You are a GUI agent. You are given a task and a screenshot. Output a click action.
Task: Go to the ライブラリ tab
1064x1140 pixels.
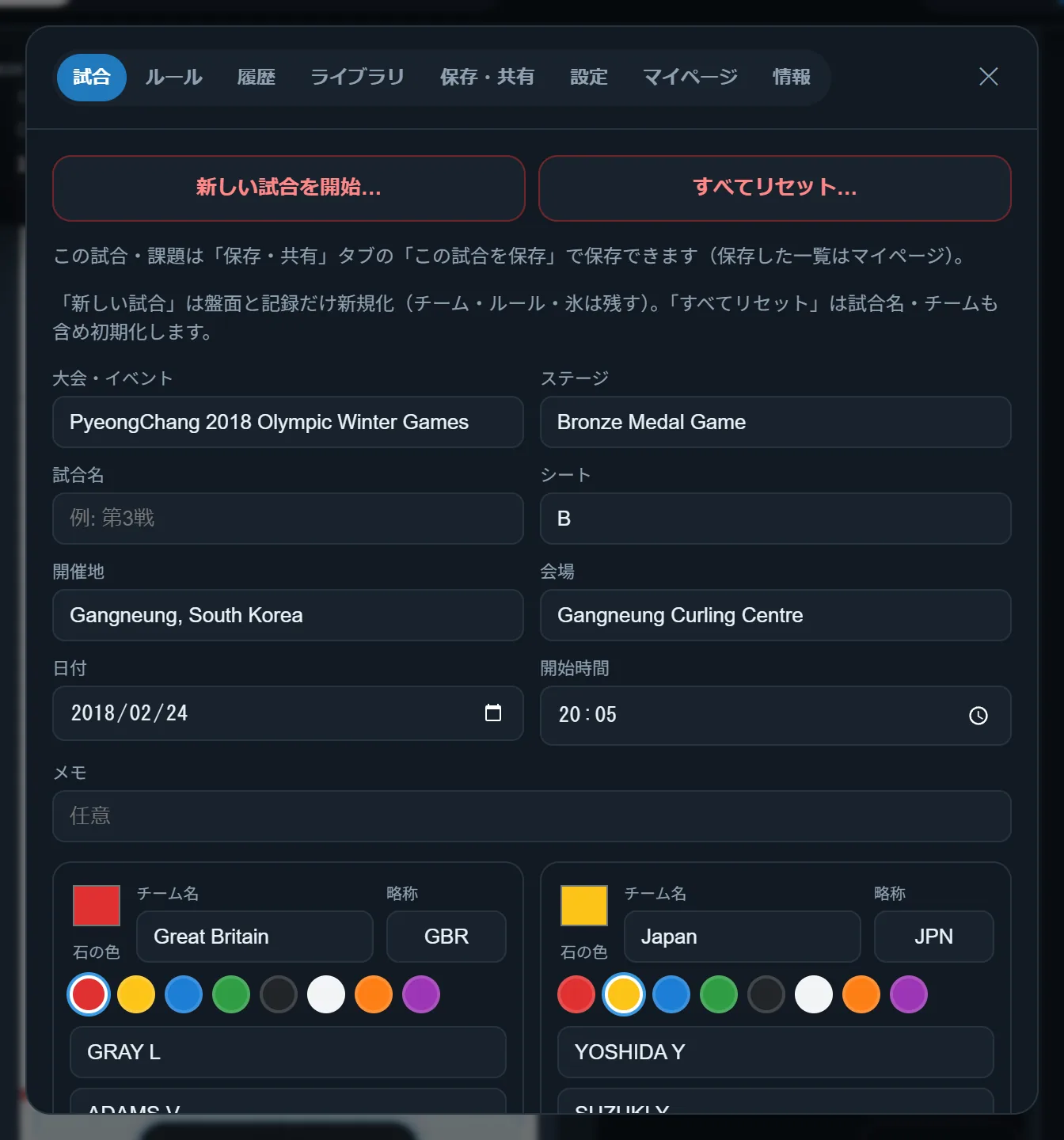click(x=357, y=77)
